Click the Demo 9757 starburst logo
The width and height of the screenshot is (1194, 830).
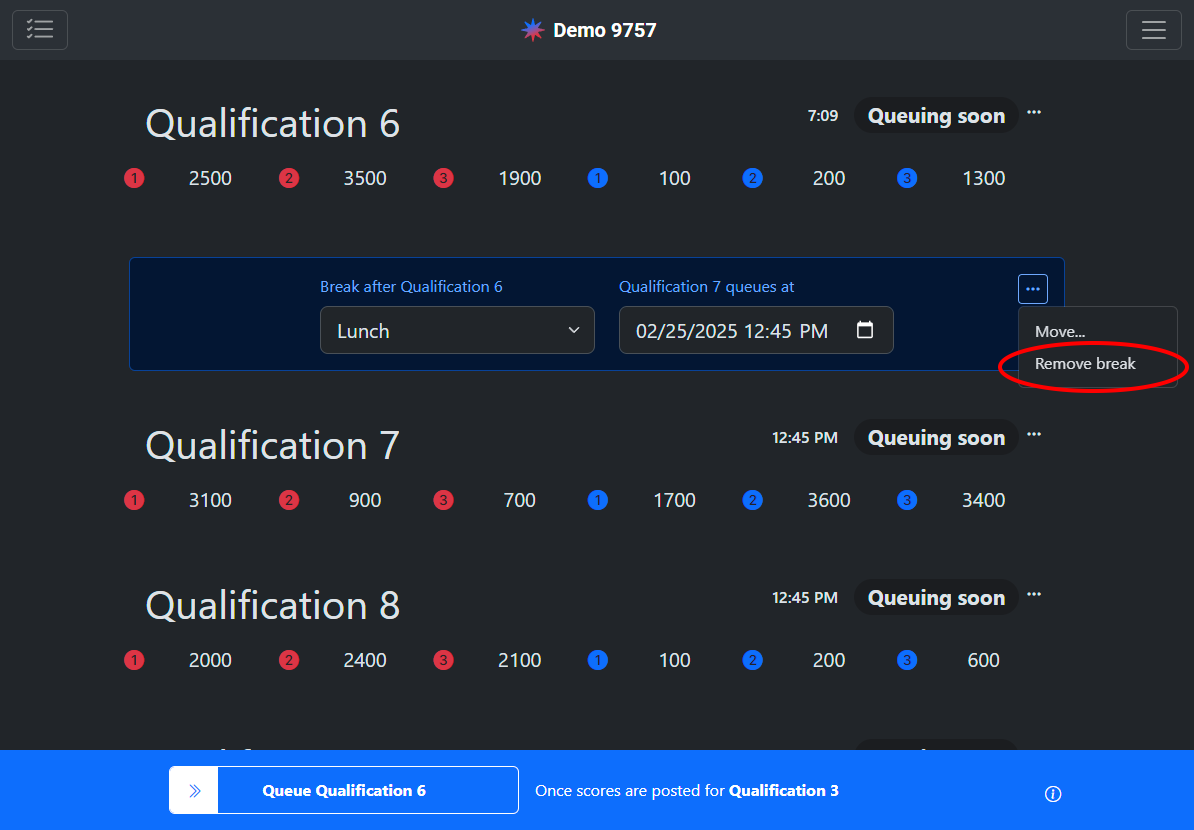tap(533, 30)
